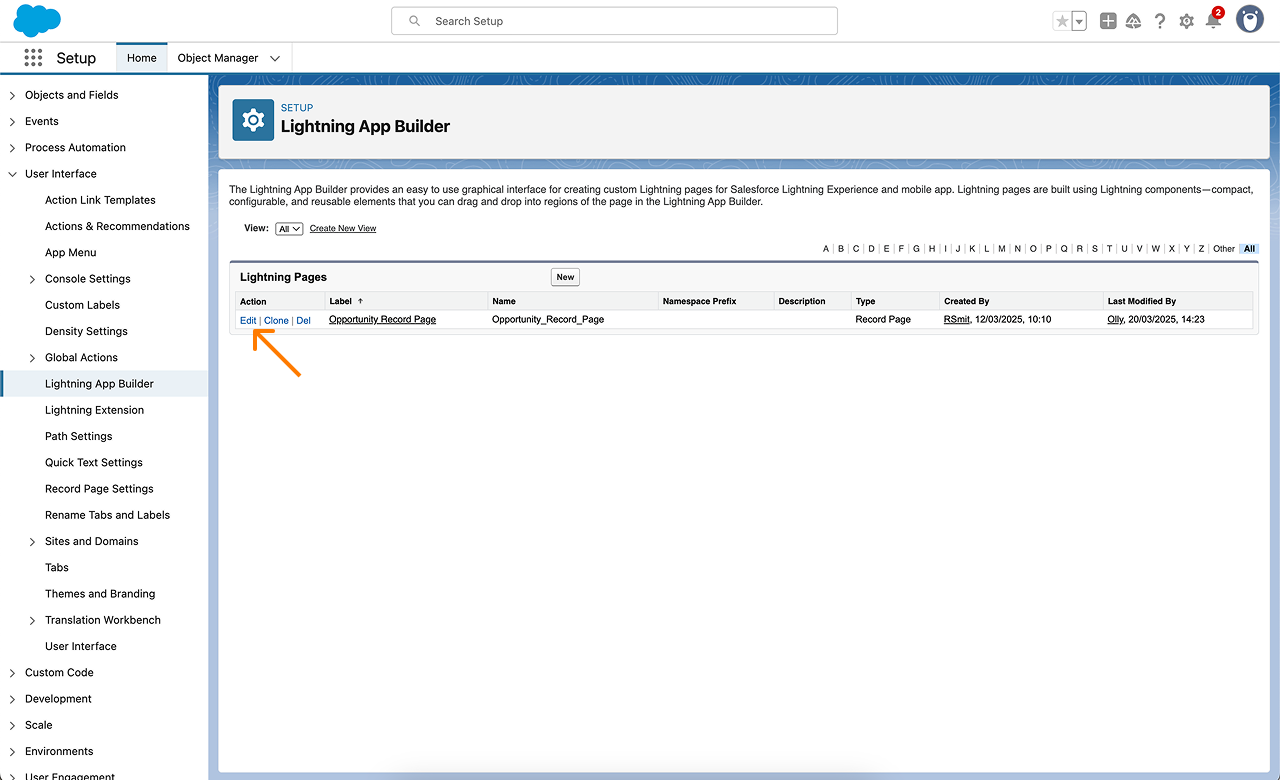The width and height of the screenshot is (1280, 781).
Task: Edit the Opportunity Record Page
Action: [x=248, y=321]
